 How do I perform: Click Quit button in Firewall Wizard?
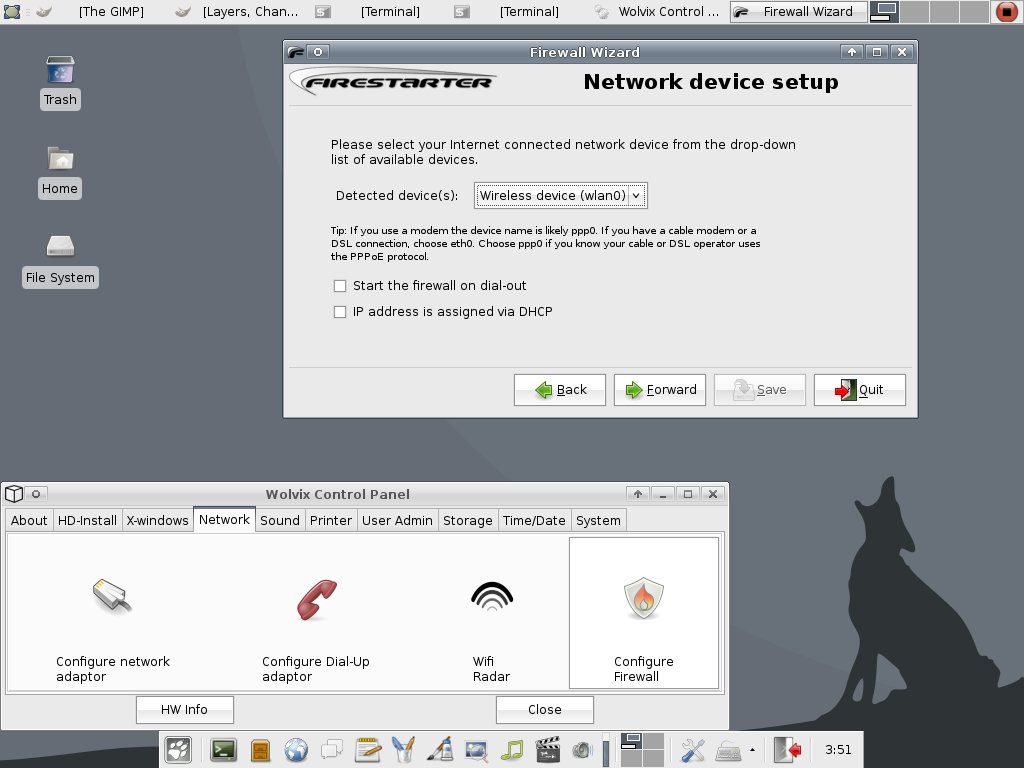[859, 390]
